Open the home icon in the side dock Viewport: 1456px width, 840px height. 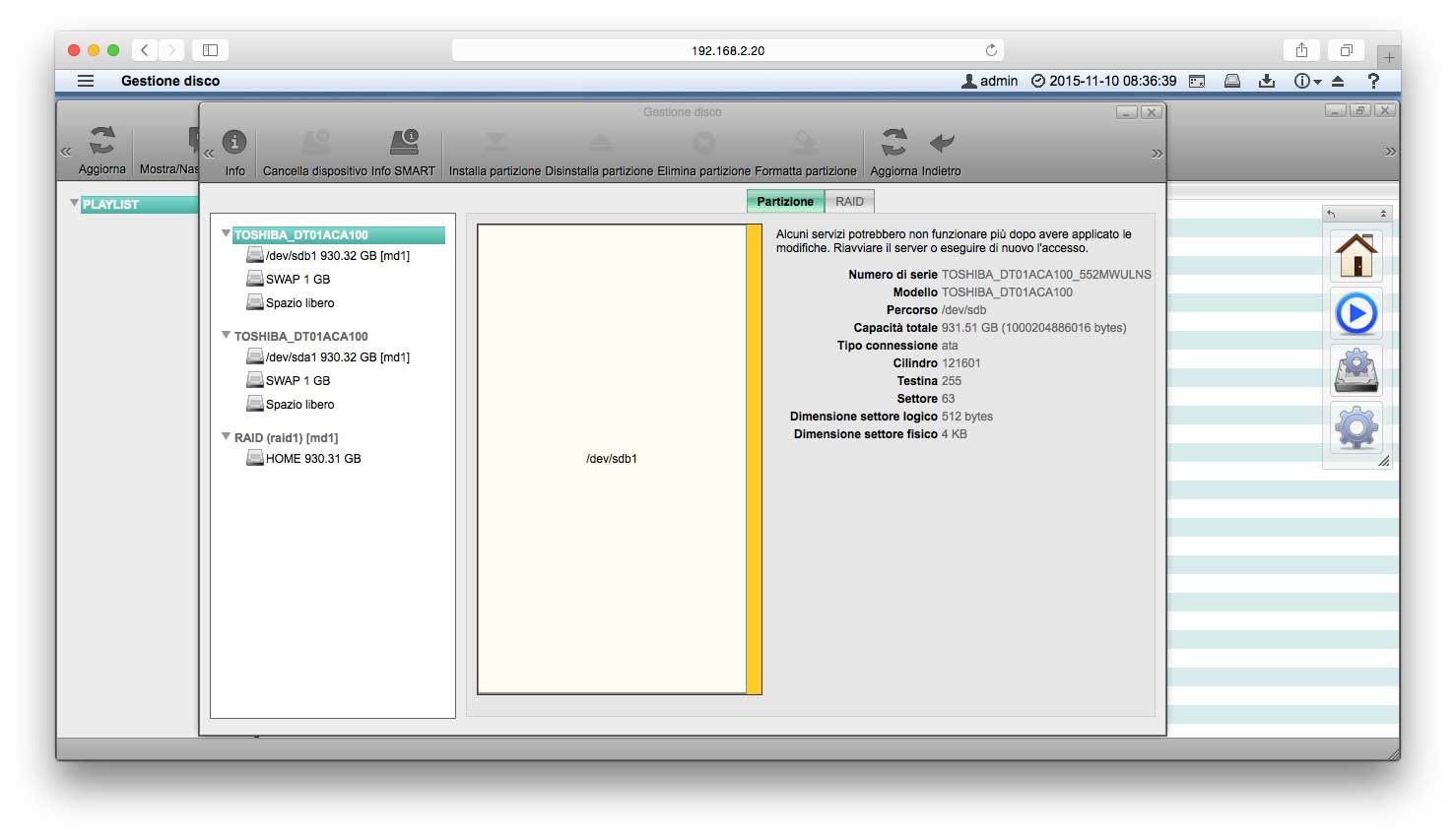pyautogui.click(x=1356, y=256)
